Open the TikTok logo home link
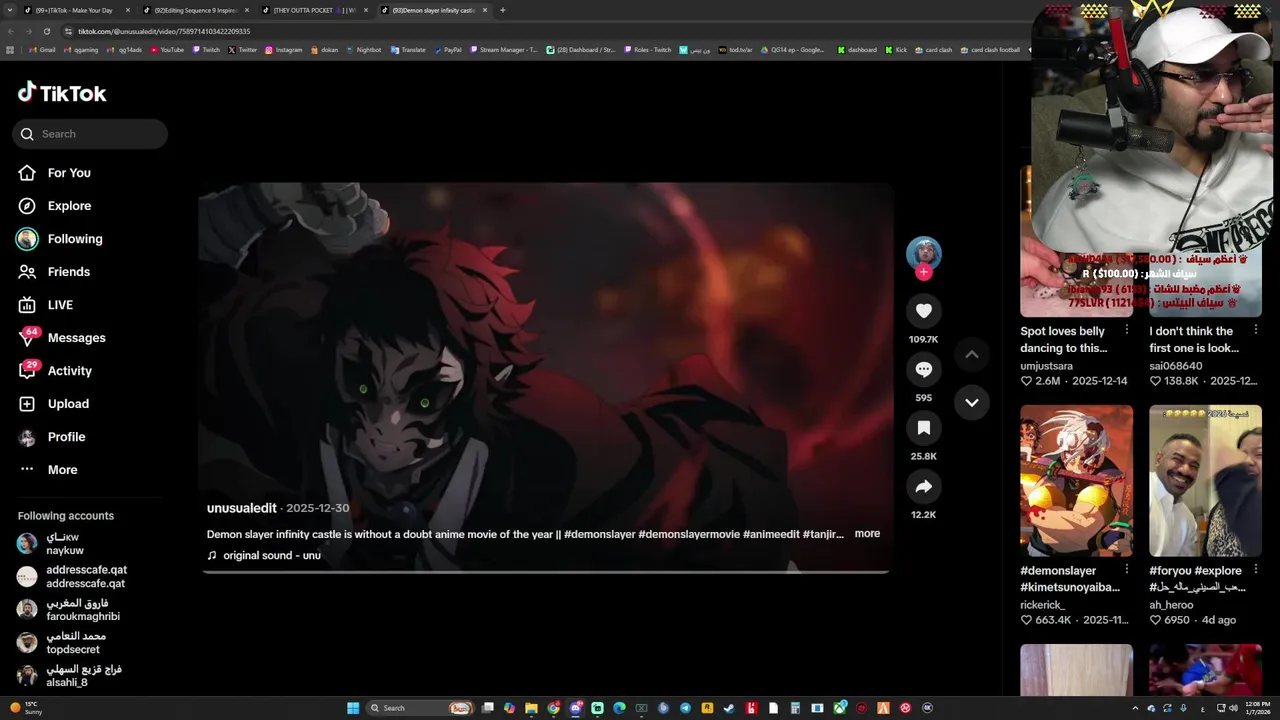 pos(62,93)
